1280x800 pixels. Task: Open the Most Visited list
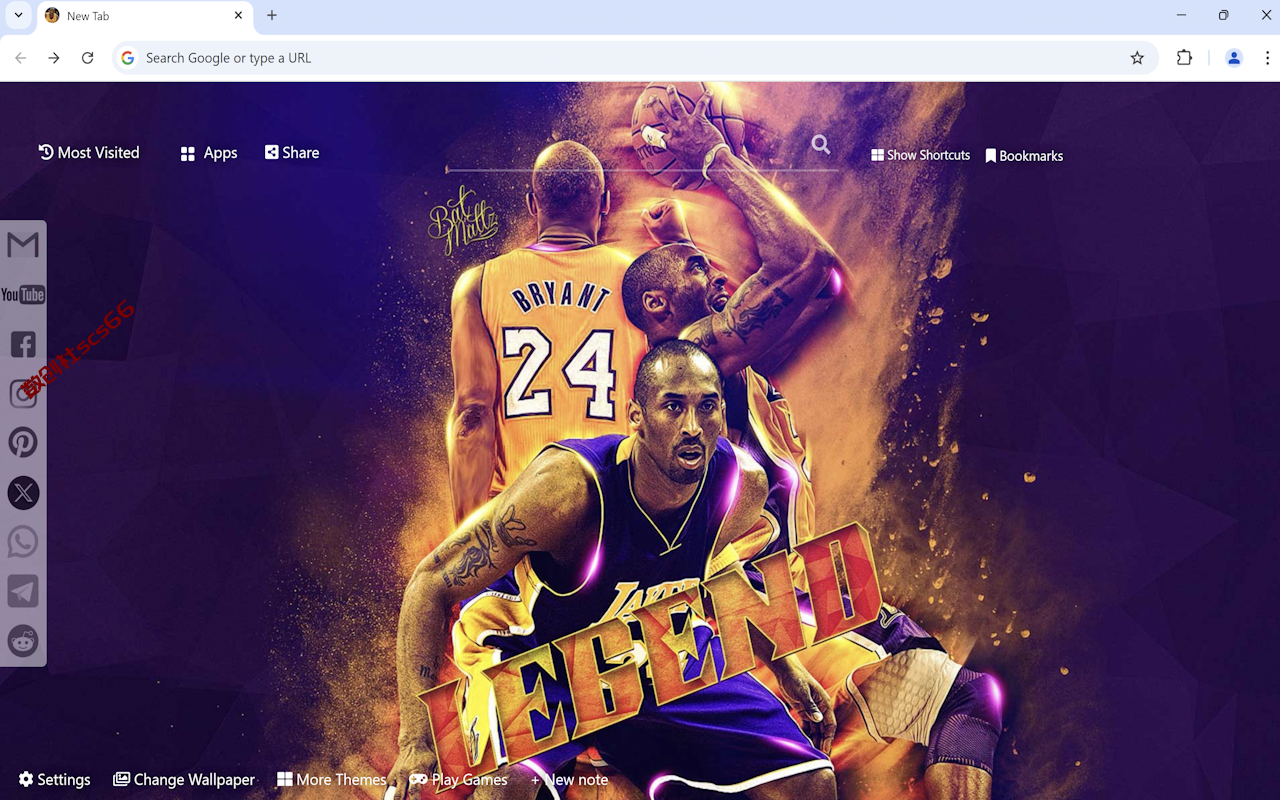click(x=89, y=152)
